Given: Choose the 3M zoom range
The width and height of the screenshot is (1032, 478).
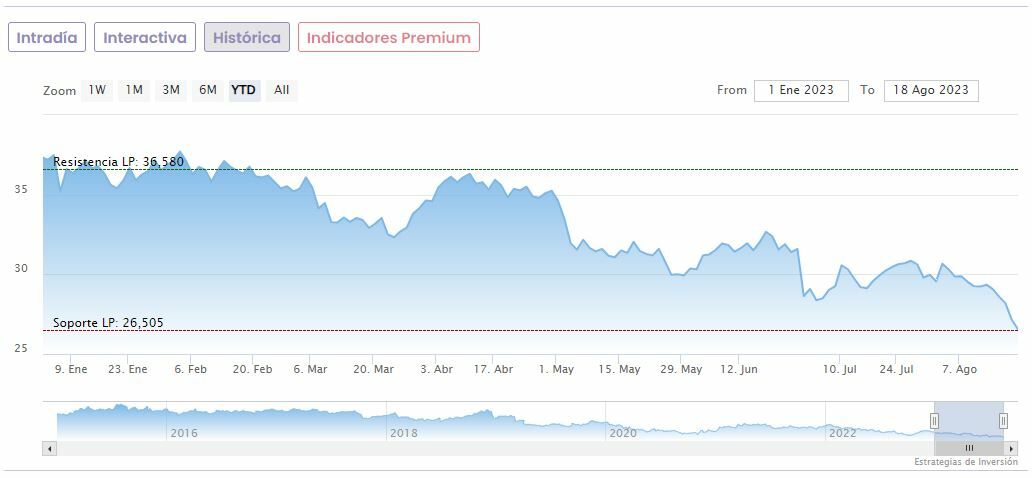Looking at the screenshot, I should (x=171, y=90).
